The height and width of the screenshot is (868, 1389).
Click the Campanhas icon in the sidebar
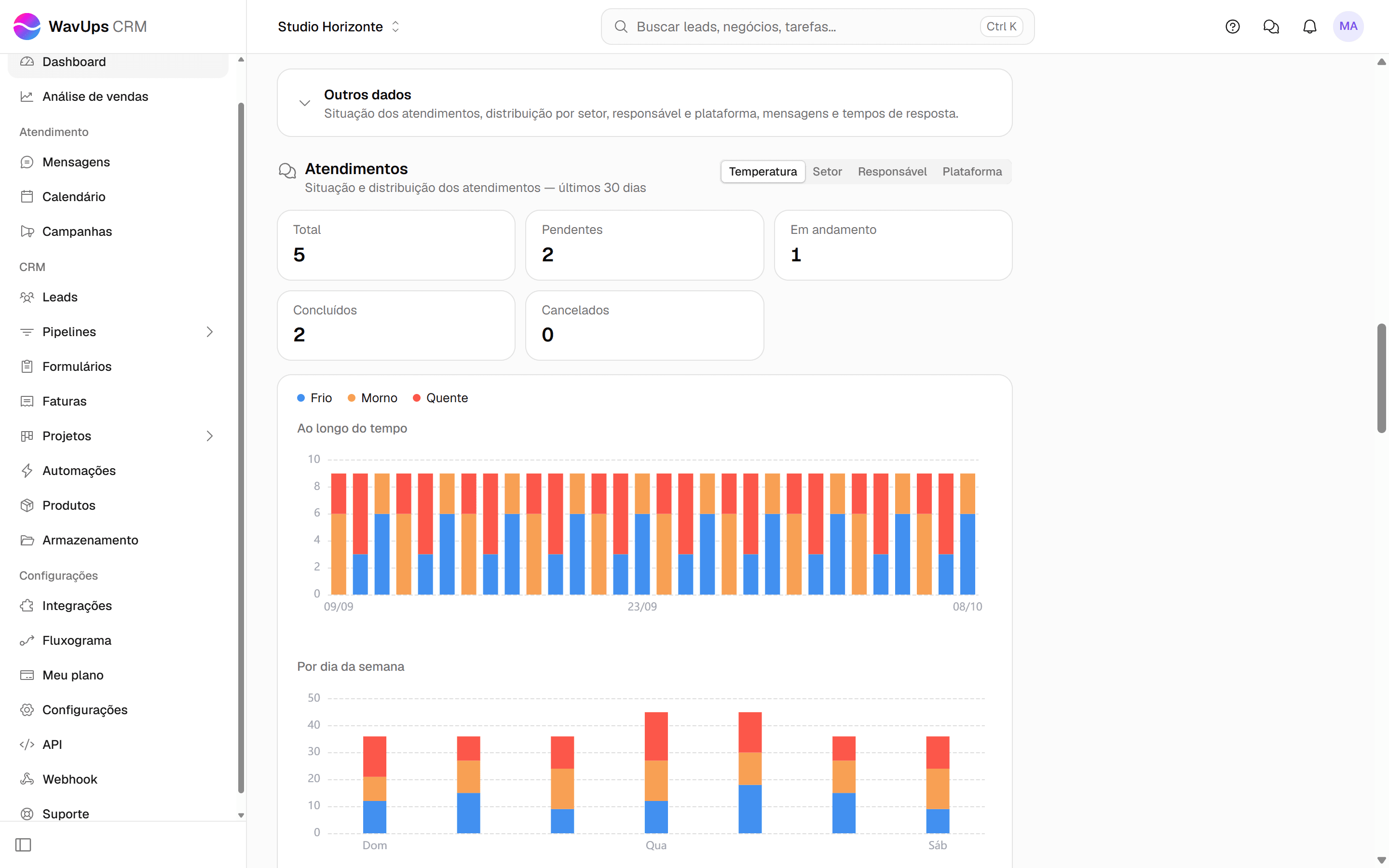(x=27, y=231)
